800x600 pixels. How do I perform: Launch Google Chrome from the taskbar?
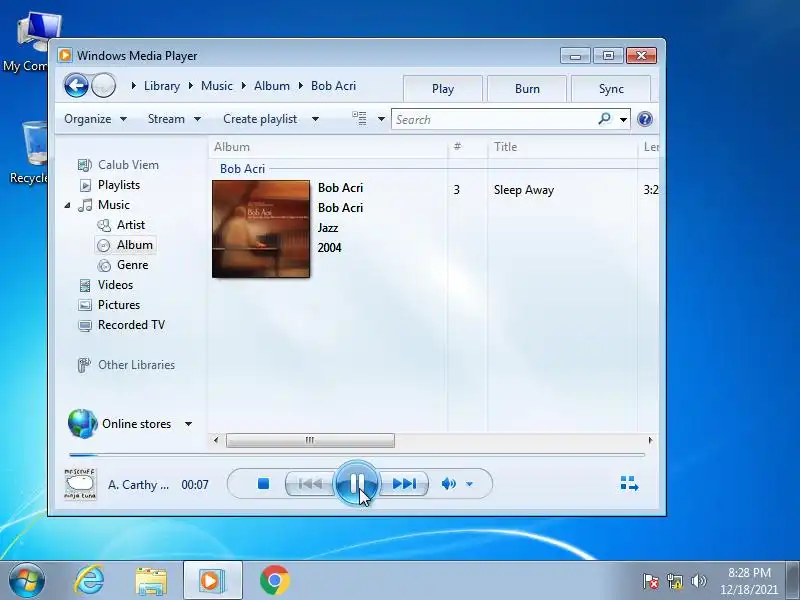[x=274, y=580]
